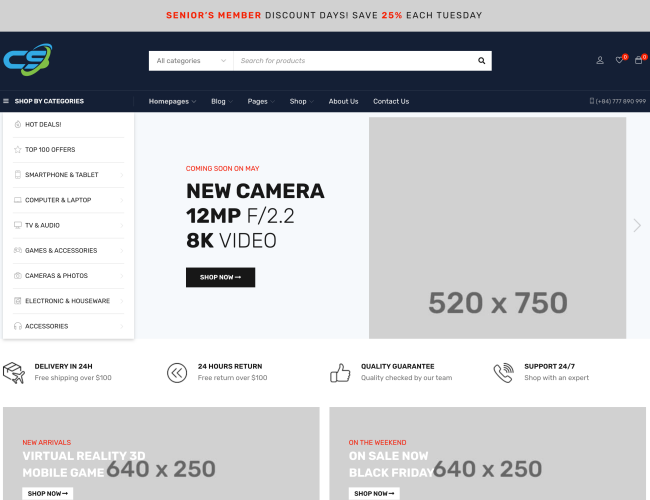The height and width of the screenshot is (500, 650).
Task: Open the wishlist heart icon
Action: coord(619,61)
